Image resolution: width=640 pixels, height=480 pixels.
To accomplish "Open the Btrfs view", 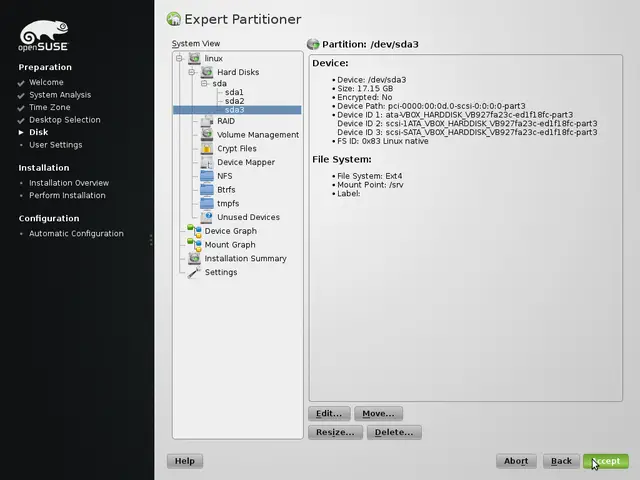I will pos(226,190).
